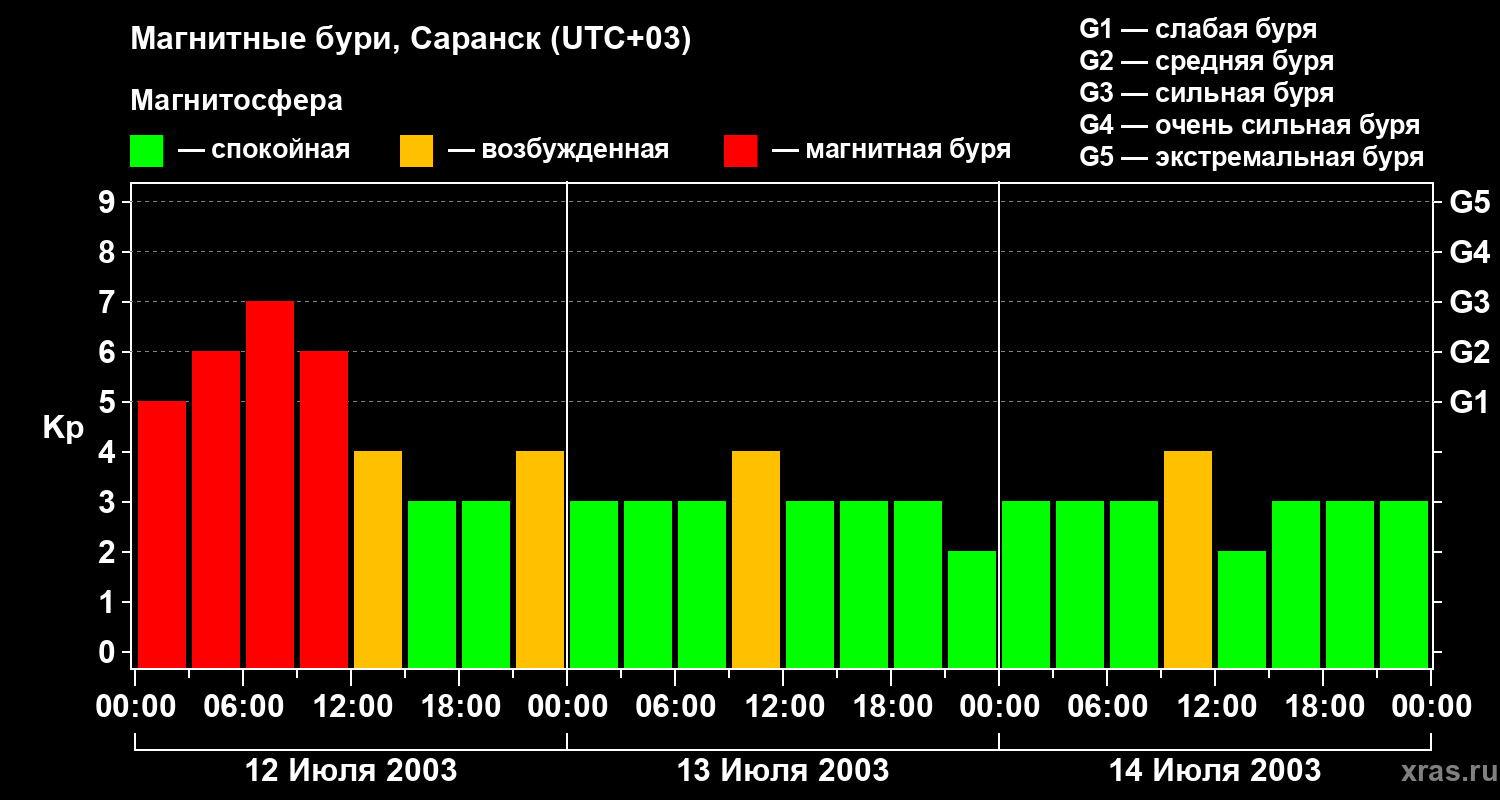Select the red Kp 5 bar on 12 July

pos(162,534)
